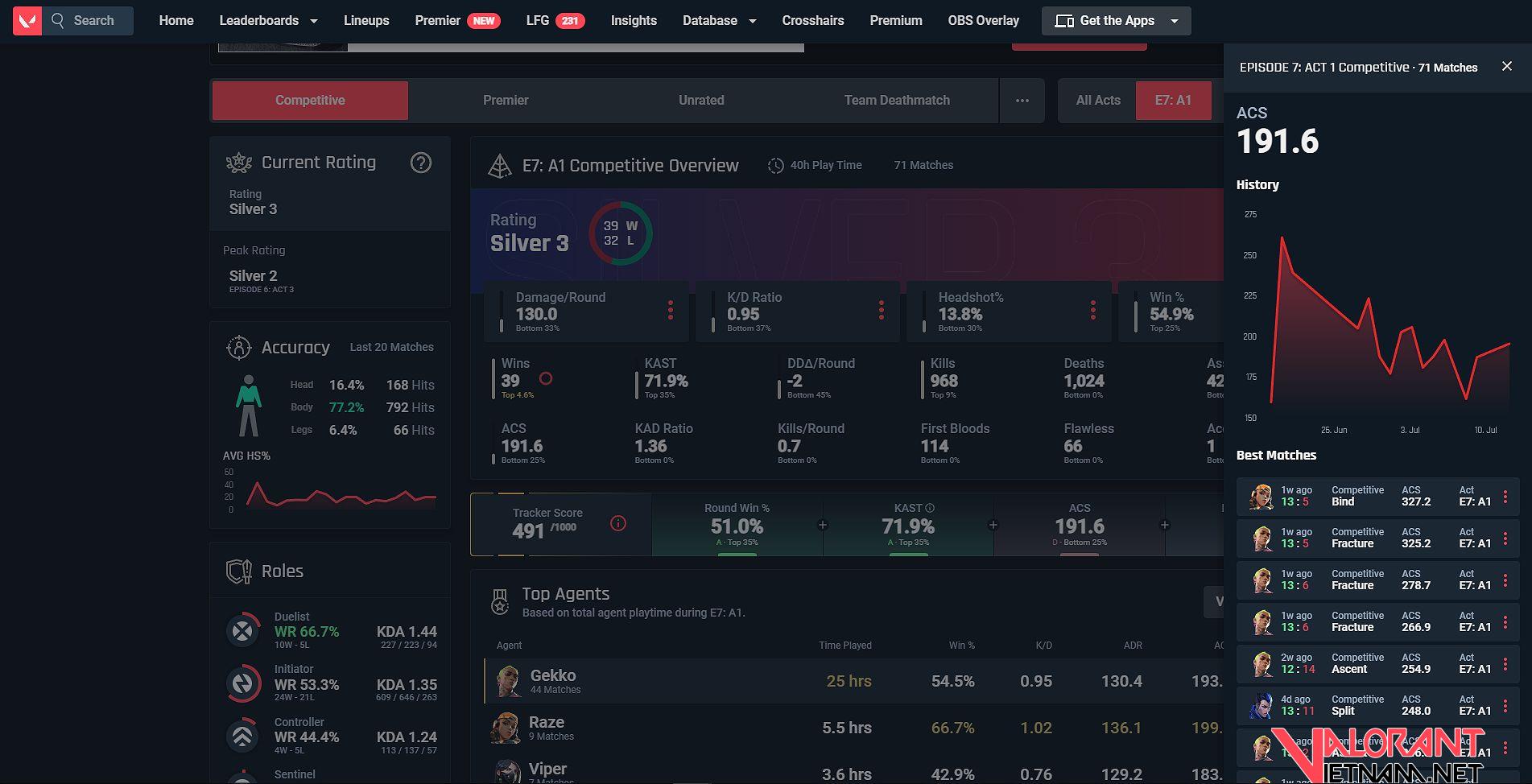1532x784 pixels.
Task: Open Premier NEW nav item
Action: click(457, 20)
